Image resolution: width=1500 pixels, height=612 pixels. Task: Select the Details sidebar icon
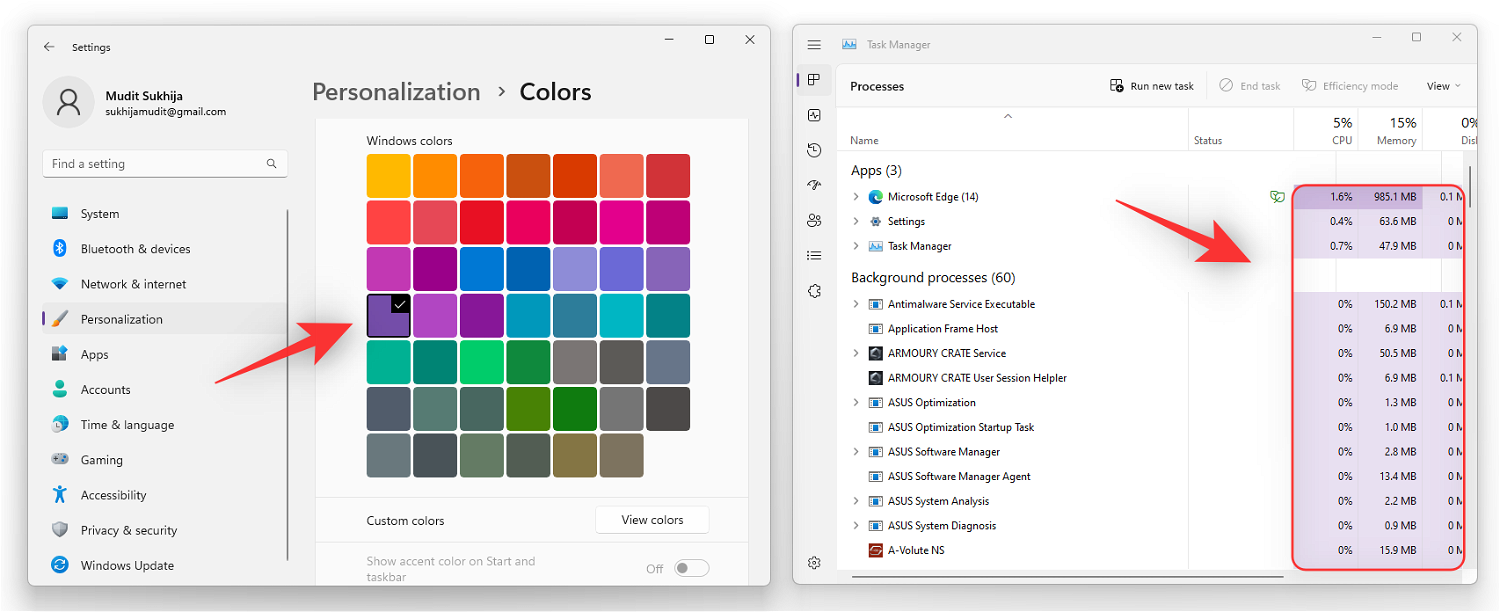coord(813,255)
